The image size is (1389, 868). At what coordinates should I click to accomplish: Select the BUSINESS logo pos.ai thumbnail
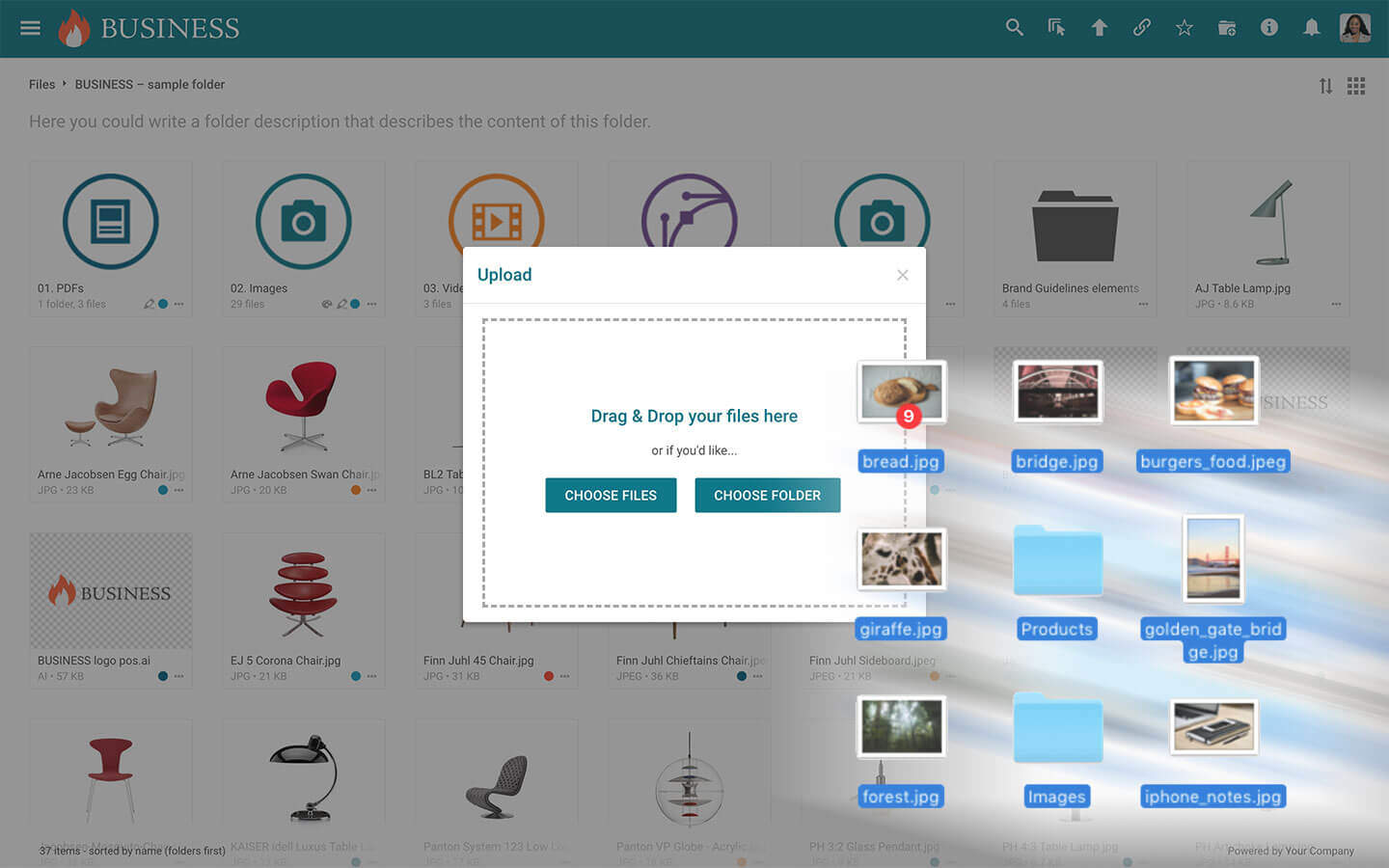click(111, 591)
